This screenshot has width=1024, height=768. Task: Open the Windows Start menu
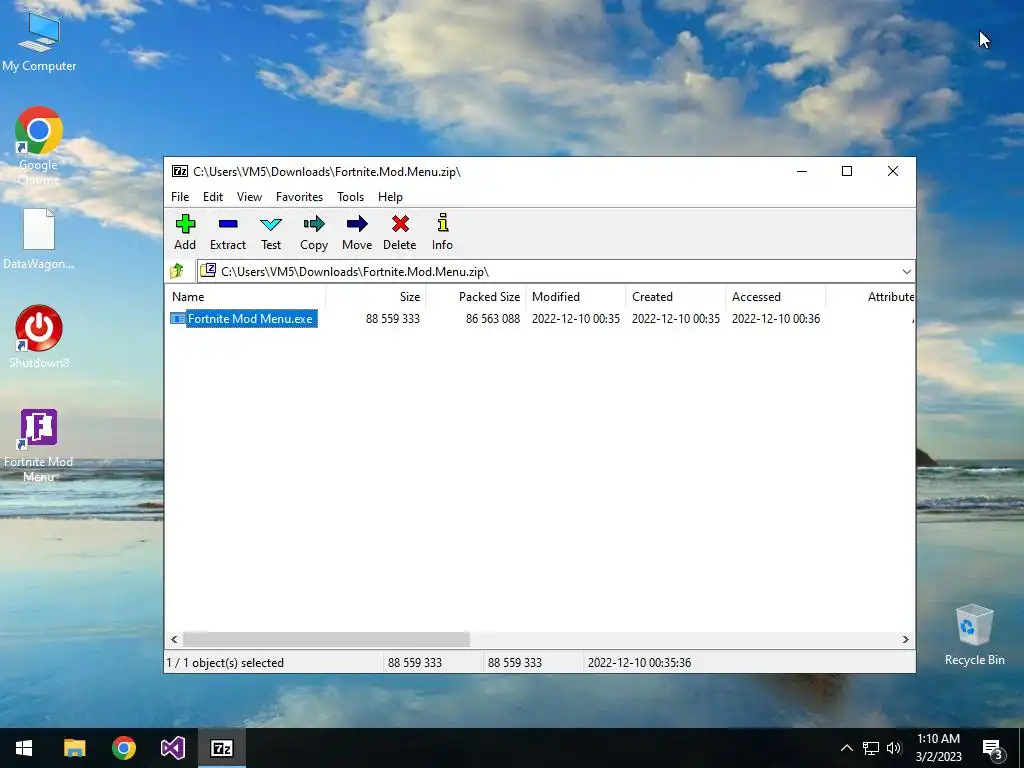[24, 748]
